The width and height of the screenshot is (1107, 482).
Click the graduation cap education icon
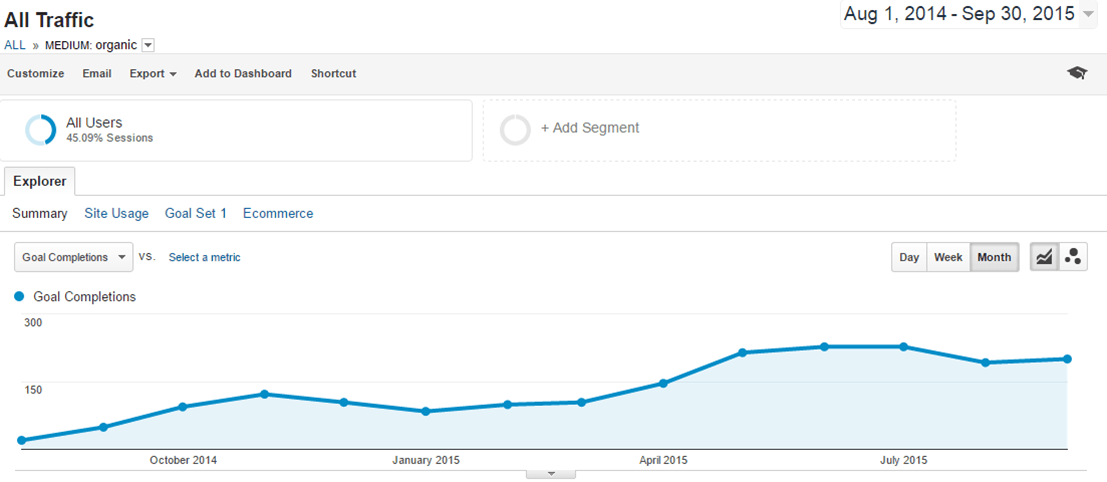click(1076, 73)
